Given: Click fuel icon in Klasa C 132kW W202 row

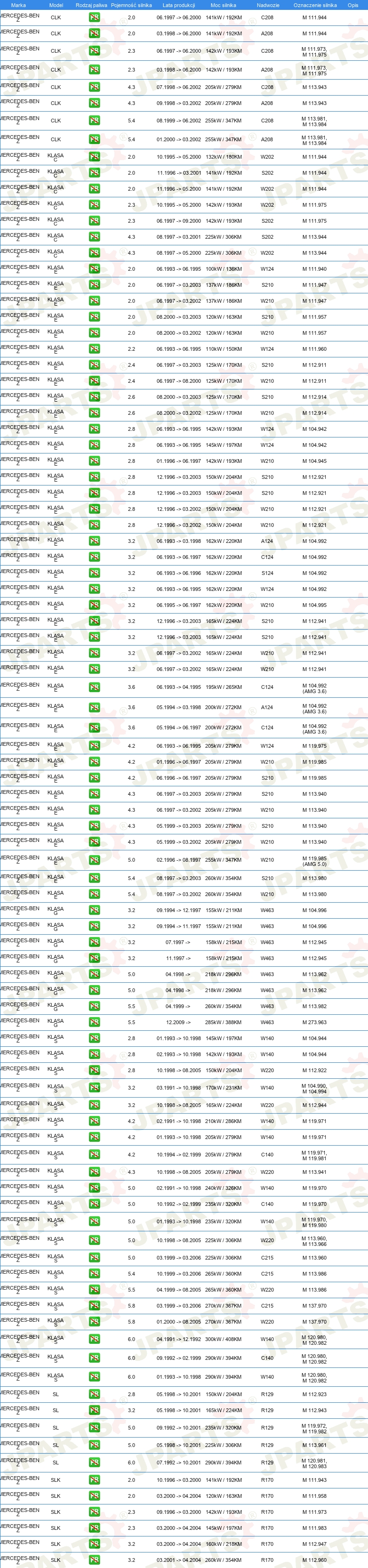Looking at the screenshot, I should 94,157.
